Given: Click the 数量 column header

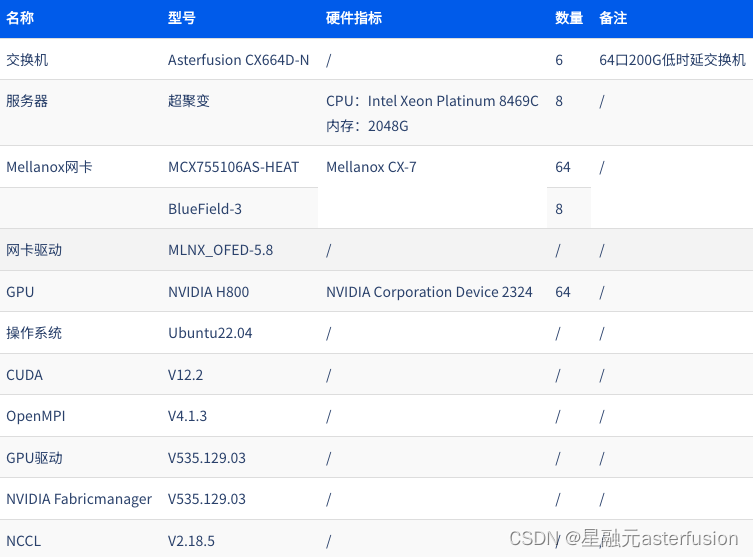Looking at the screenshot, I should click(569, 18).
